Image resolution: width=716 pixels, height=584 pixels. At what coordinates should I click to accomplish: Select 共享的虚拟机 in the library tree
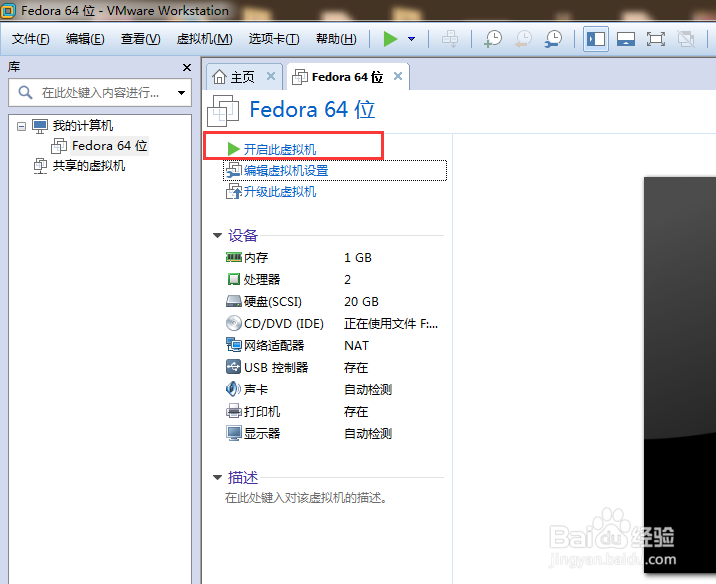click(x=89, y=166)
